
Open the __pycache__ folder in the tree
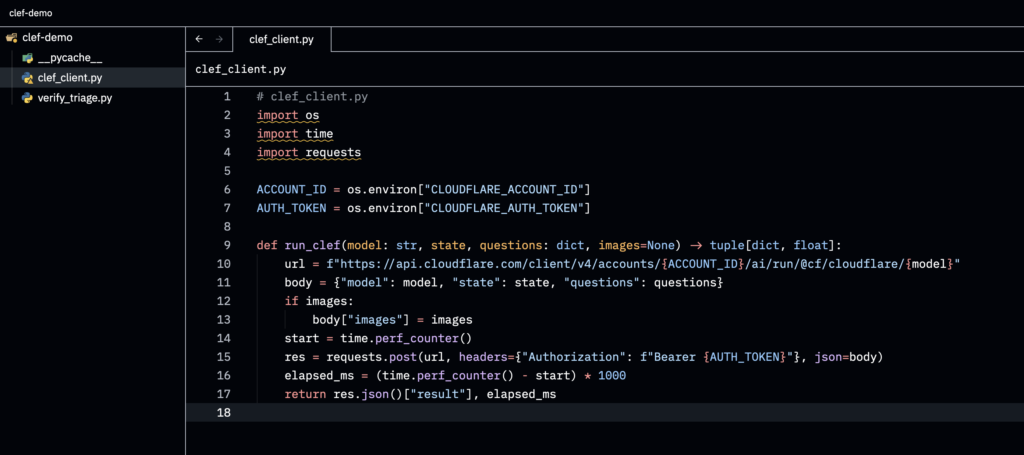(70, 58)
